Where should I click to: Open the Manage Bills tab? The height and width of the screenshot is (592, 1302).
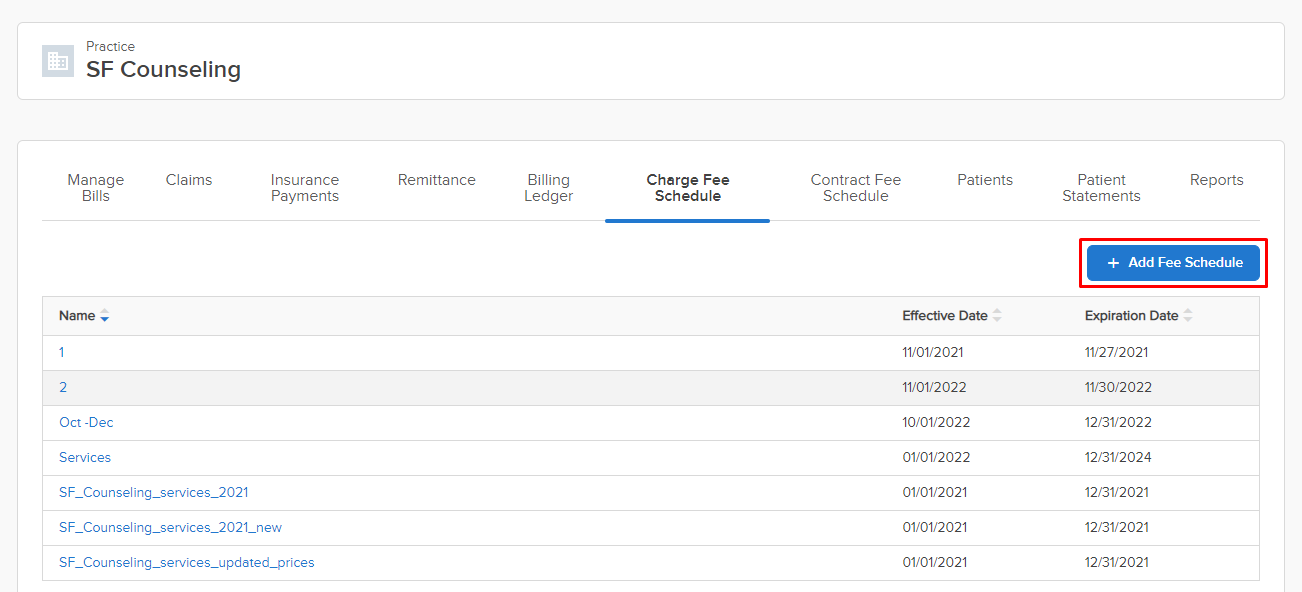[x=96, y=188]
